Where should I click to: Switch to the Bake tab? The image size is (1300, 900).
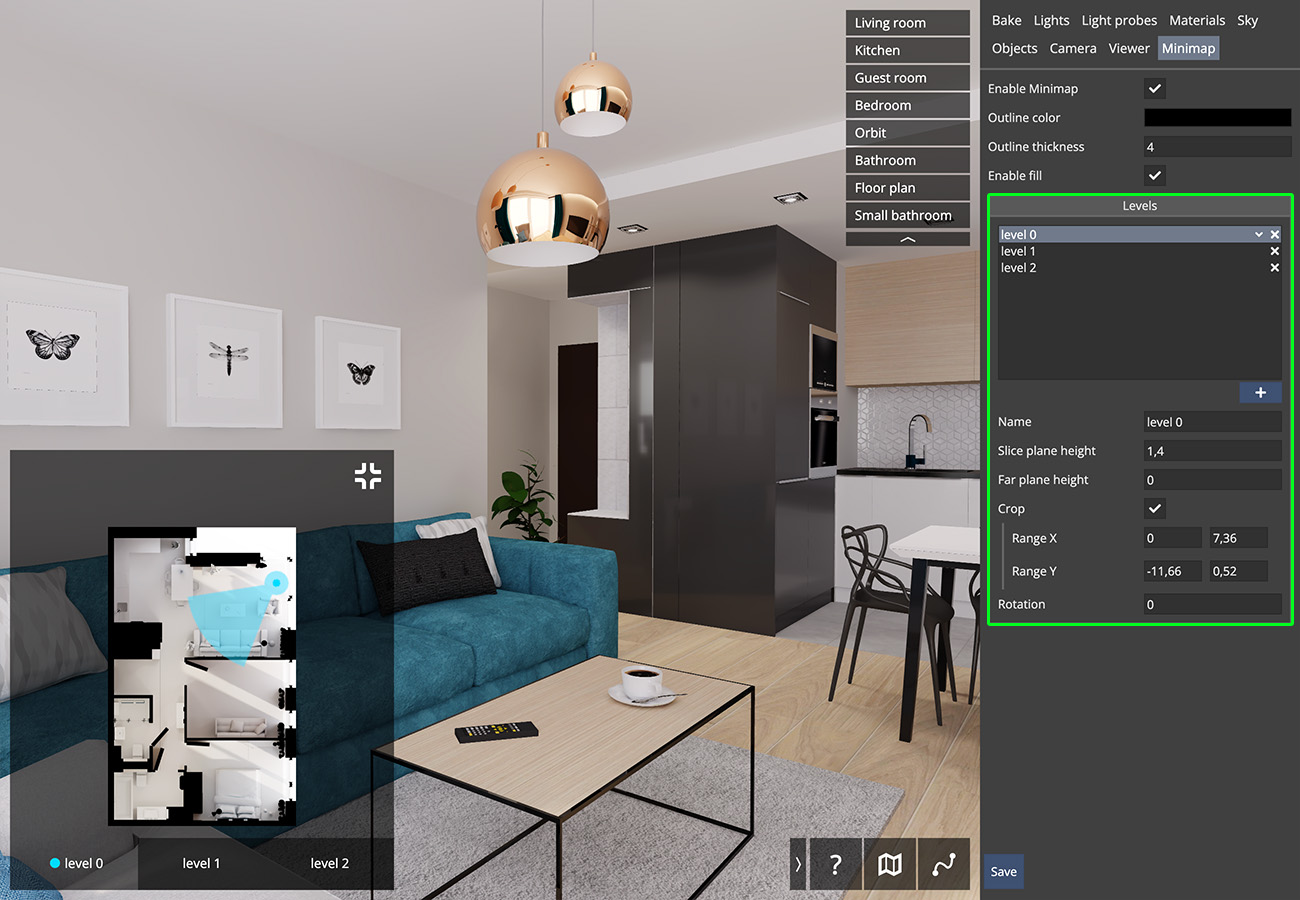1007,20
